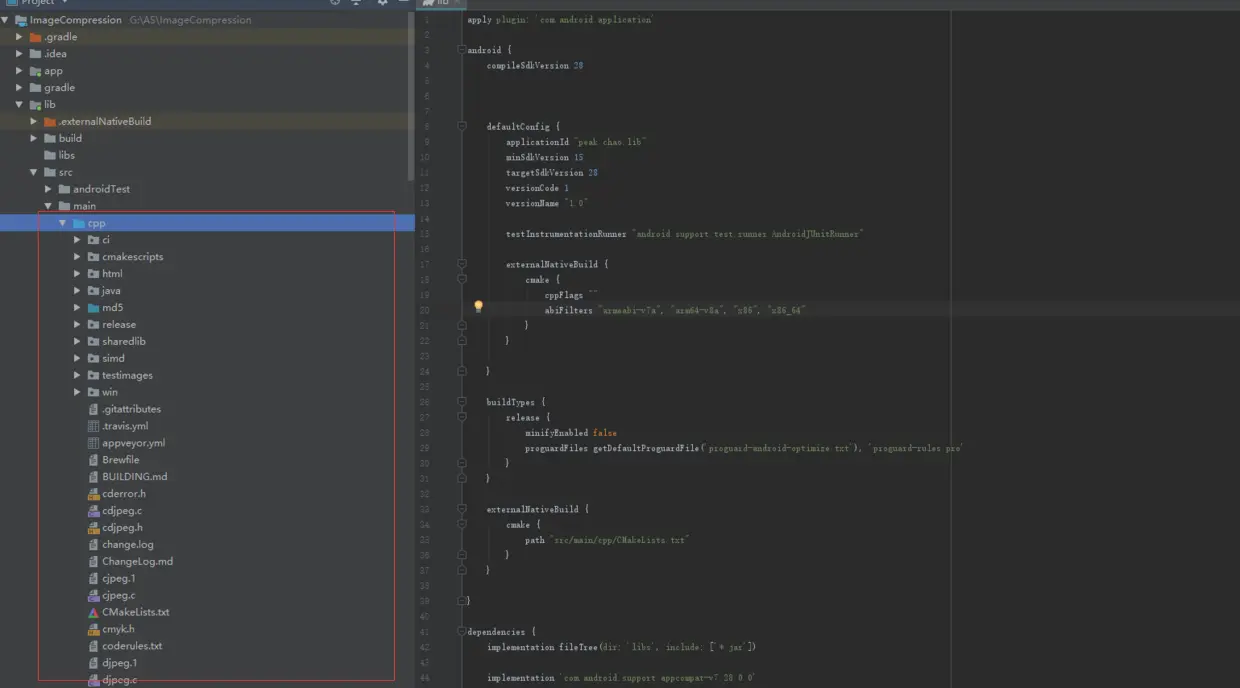The width and height of the screenshot is (1240, 688).
Task: Collapse the main folder arrow
Action: tap(48, 206)
